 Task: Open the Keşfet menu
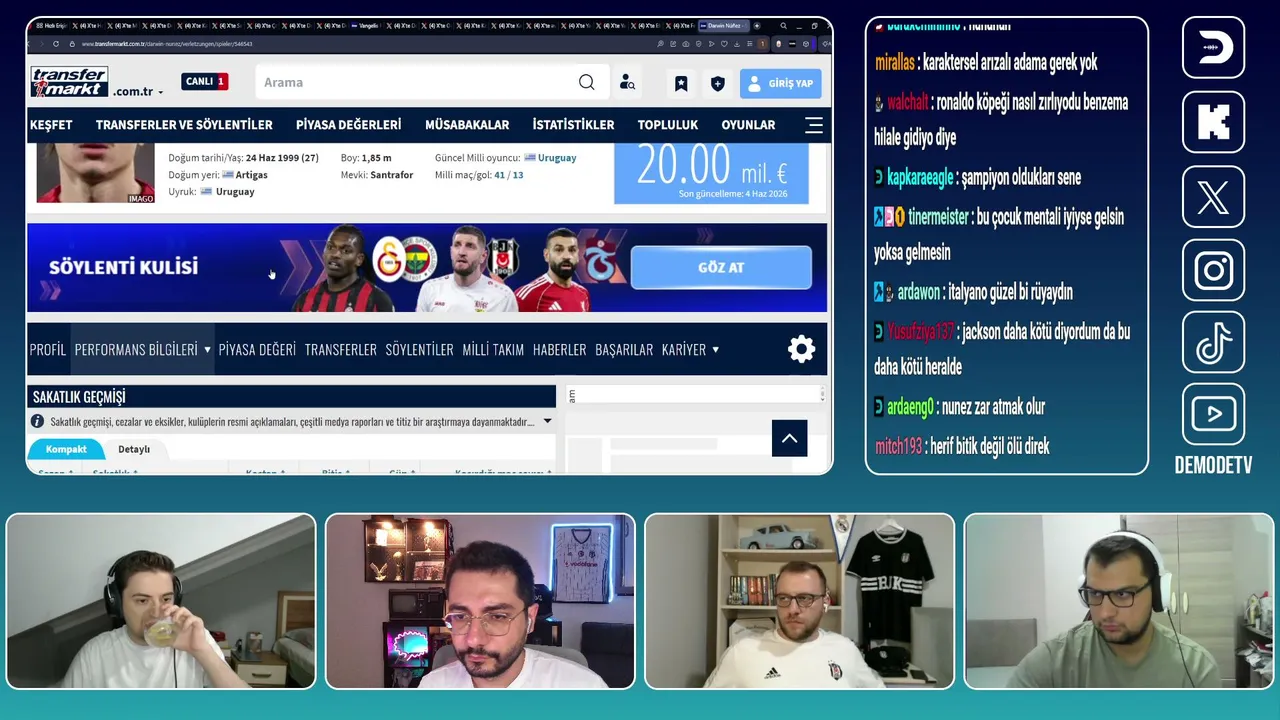(x=51, y=125)
